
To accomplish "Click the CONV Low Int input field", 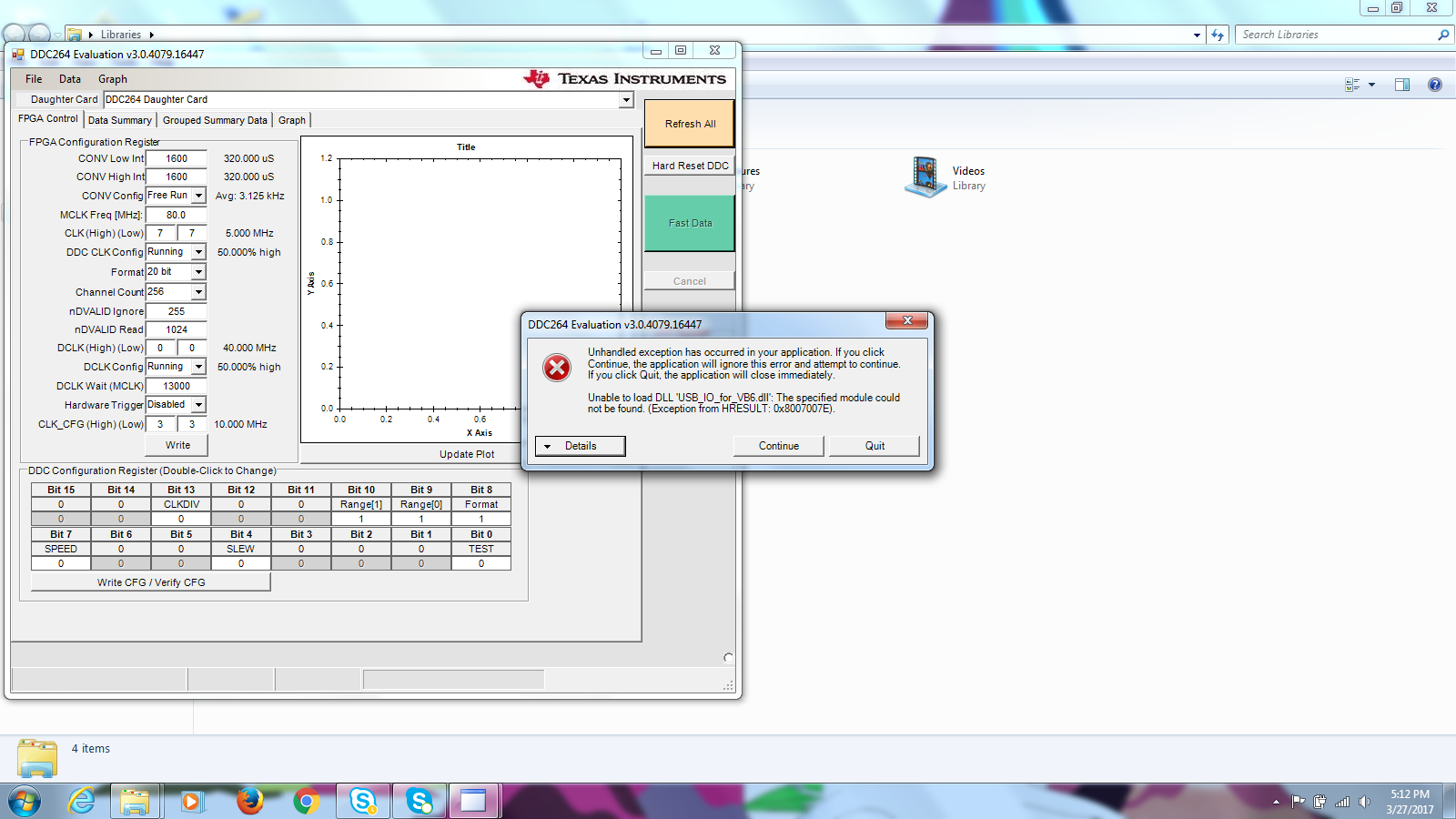I will coord(177,158).
